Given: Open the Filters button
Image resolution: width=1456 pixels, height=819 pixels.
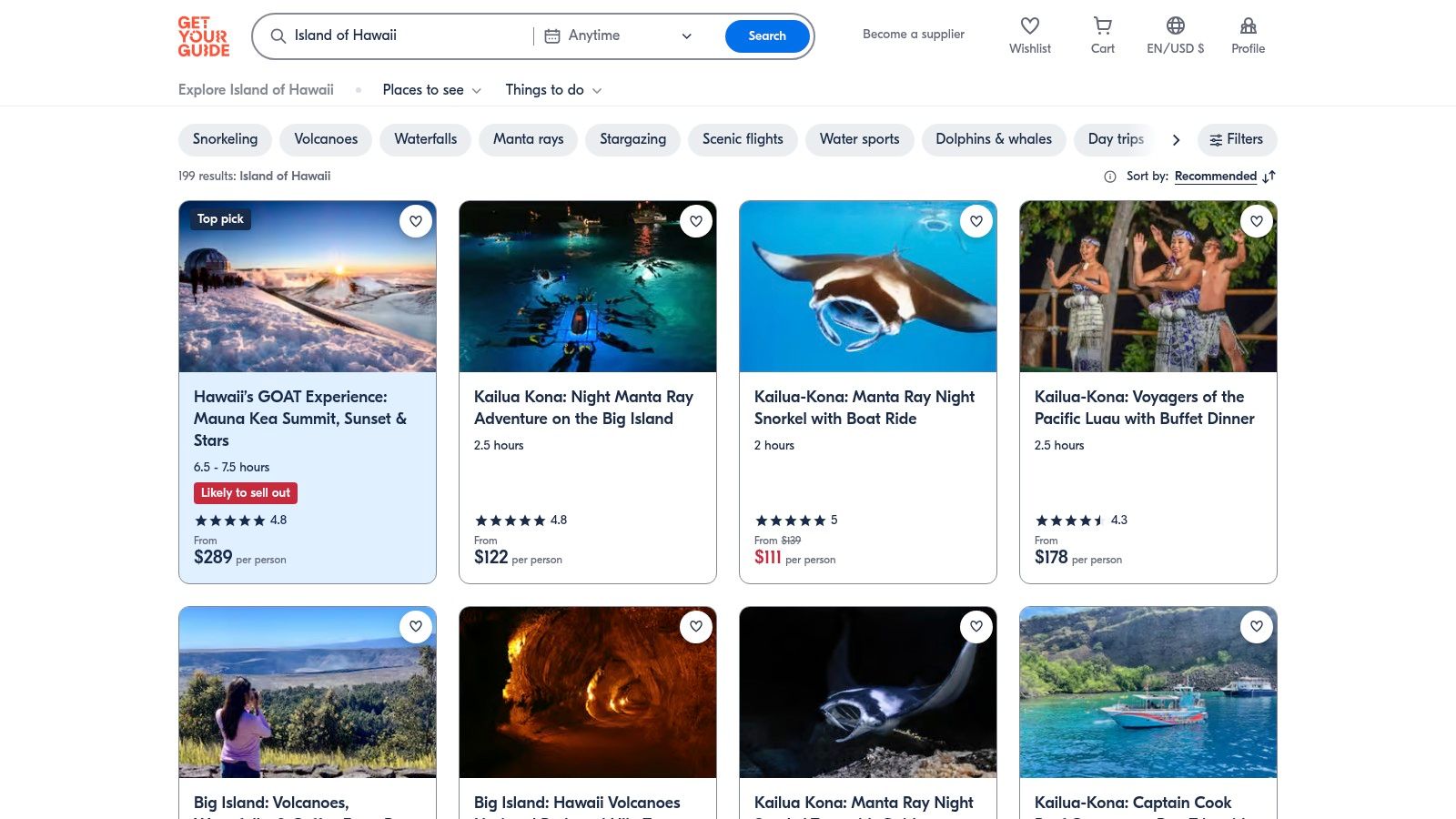Looking at the screenshot, I should click(x=1237, y=139).
